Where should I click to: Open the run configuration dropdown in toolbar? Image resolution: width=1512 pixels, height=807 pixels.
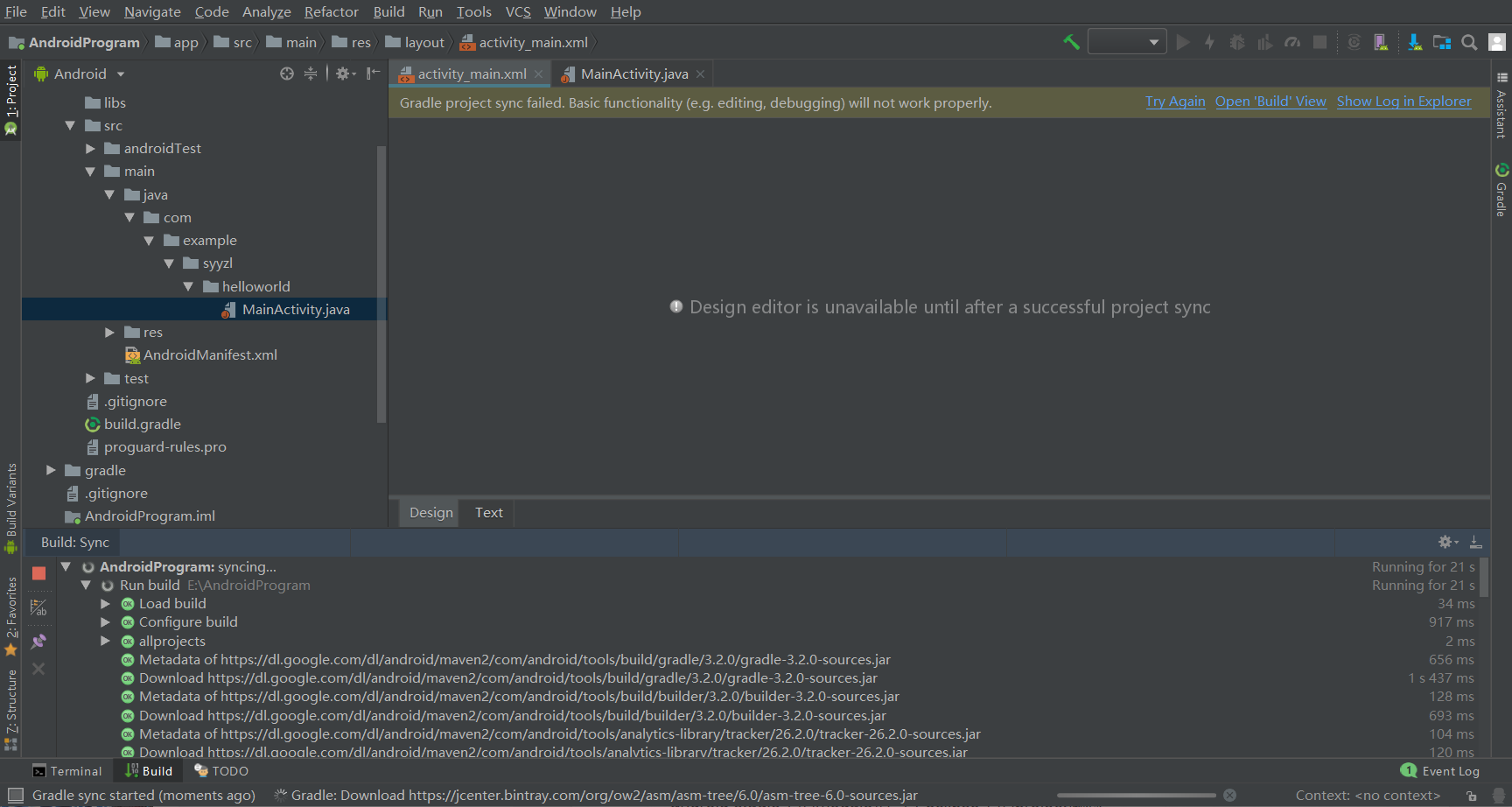(x=1127, y=42)
